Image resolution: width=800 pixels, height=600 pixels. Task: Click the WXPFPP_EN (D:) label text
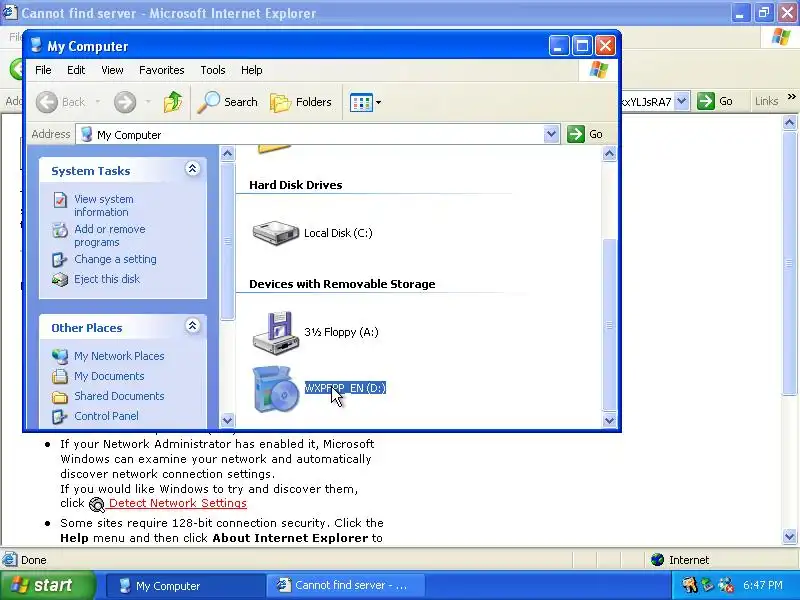pos(345,388)
